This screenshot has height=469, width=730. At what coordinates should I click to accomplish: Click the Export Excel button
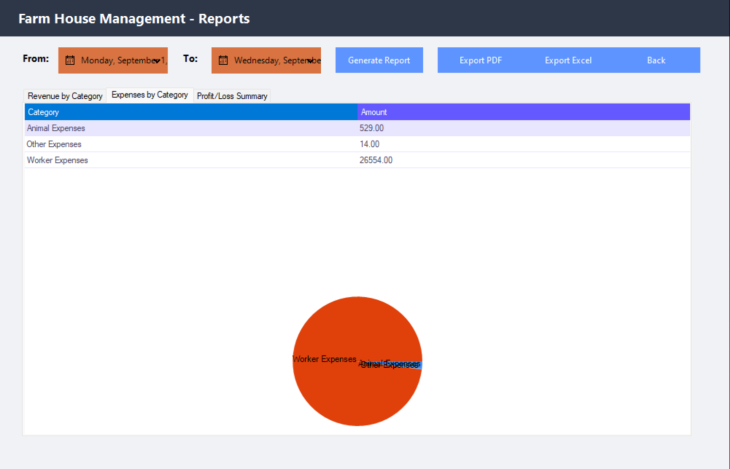[568, 60]
